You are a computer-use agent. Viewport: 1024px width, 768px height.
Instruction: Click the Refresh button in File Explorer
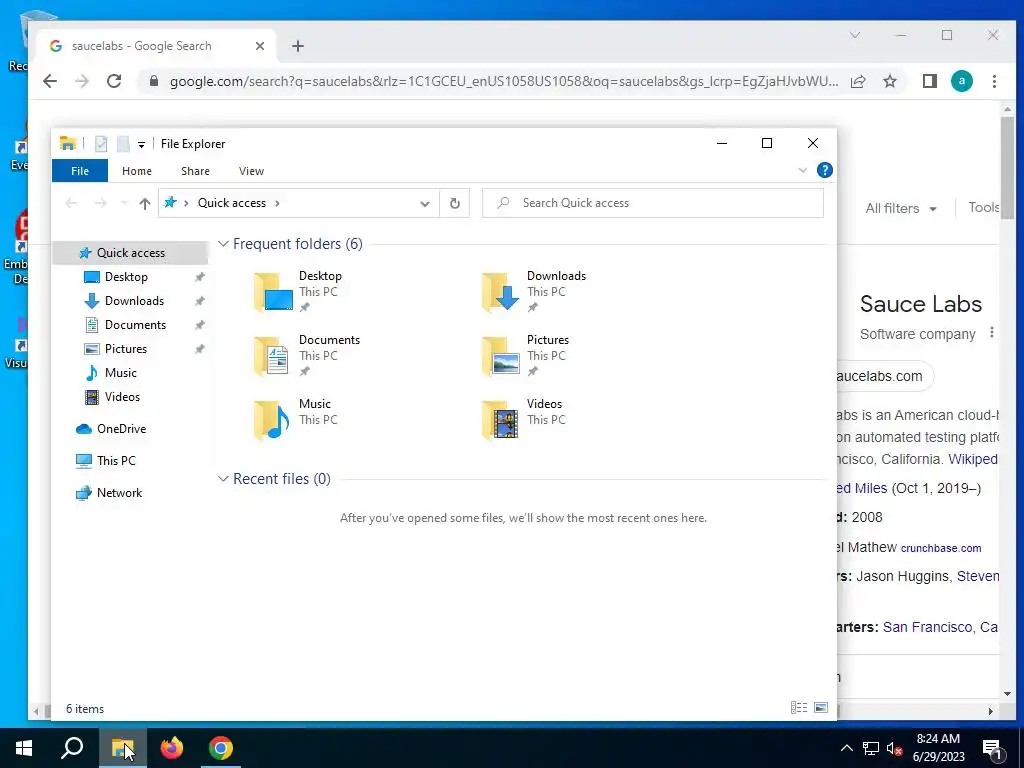455,203
